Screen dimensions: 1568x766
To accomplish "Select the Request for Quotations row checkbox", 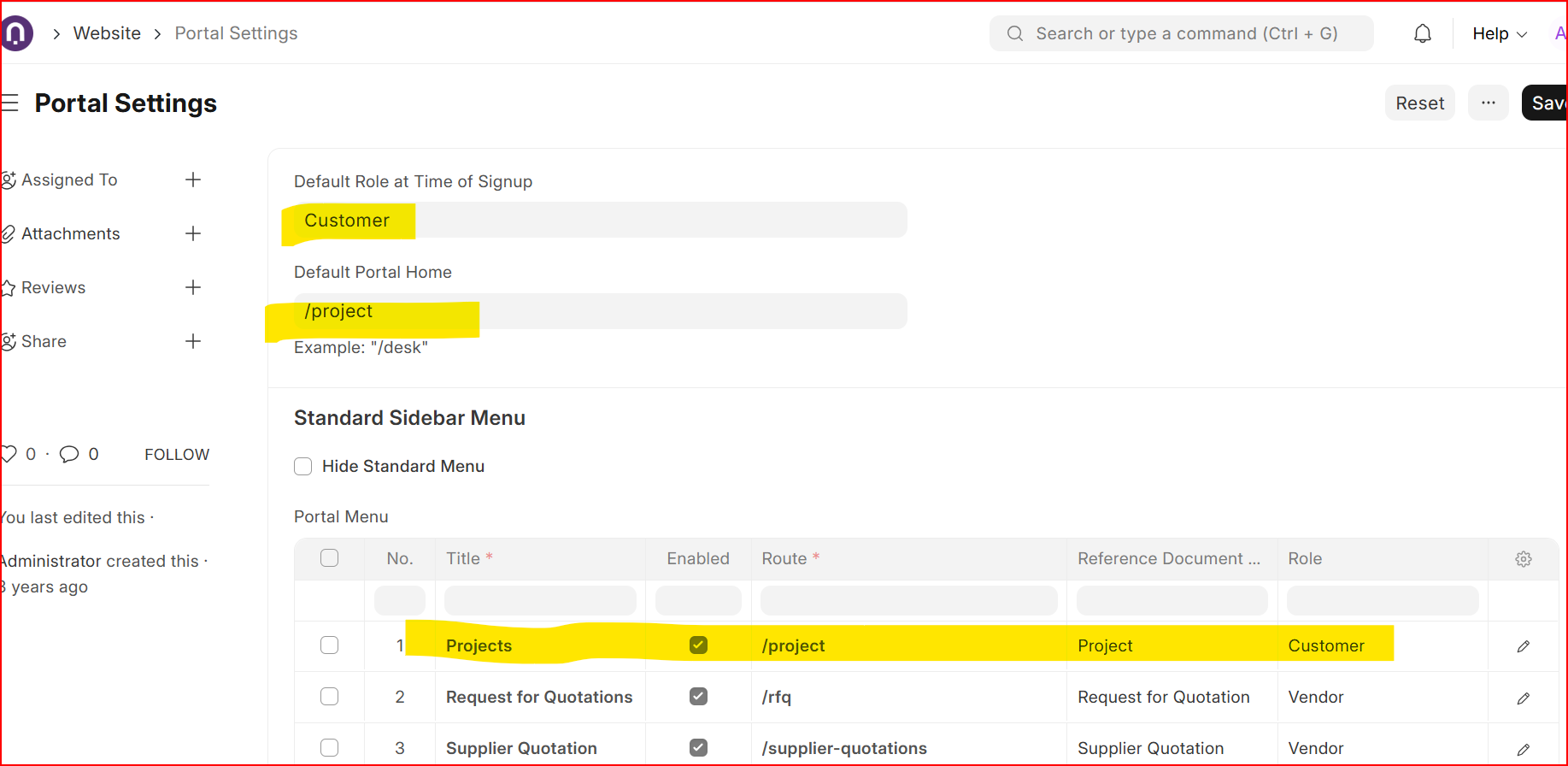I will click(x=329, y=697).
